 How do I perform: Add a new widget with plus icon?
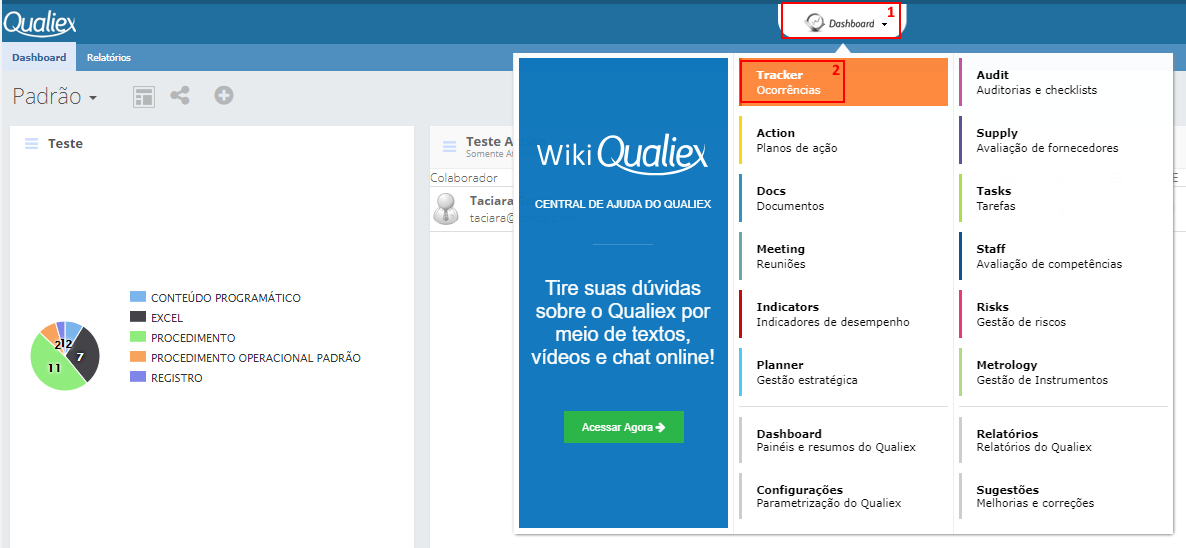(223, 95)
